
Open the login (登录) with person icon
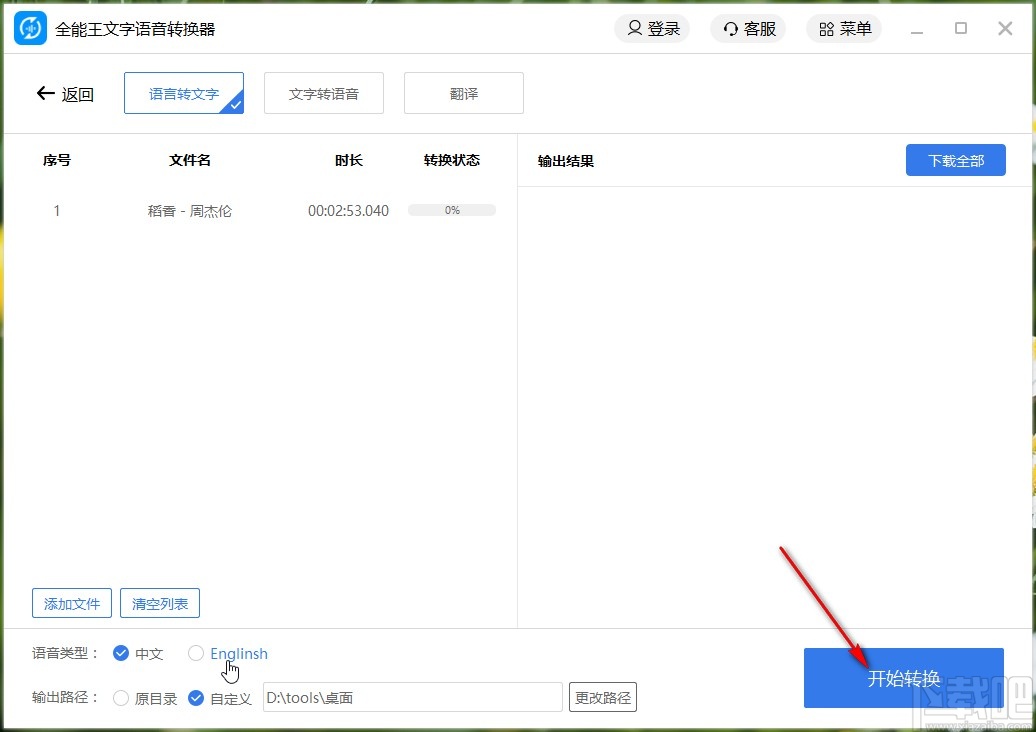click(x=652, y=28)
